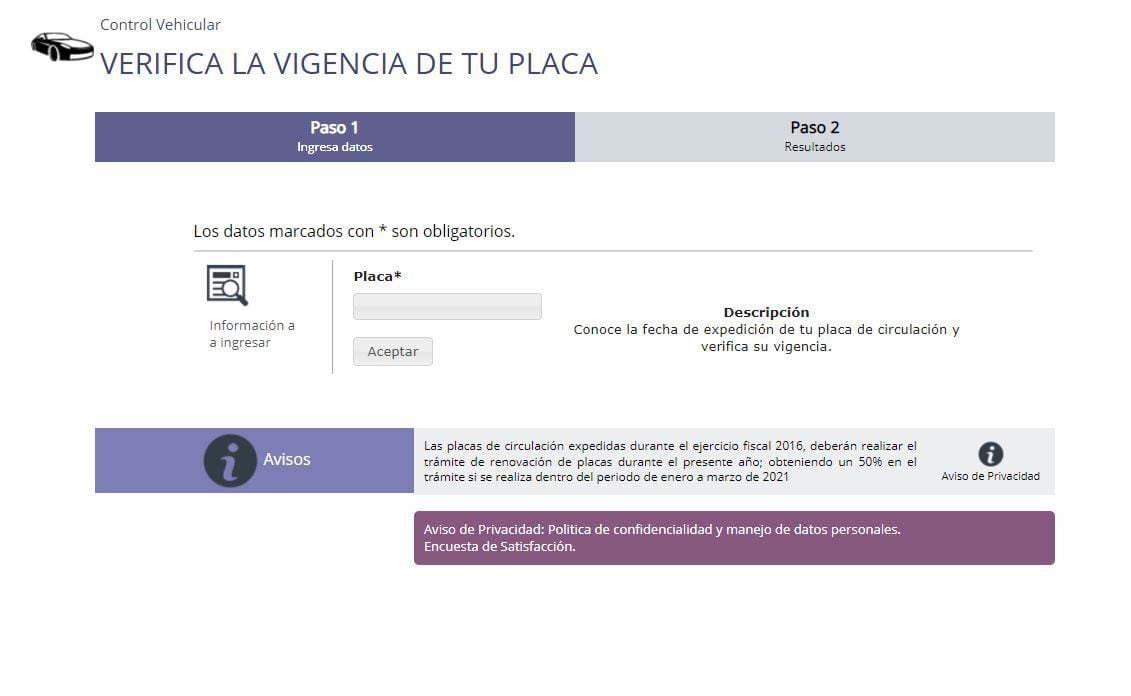
Task: Click the Avisos label in purple banner
Action: (287, 460)
